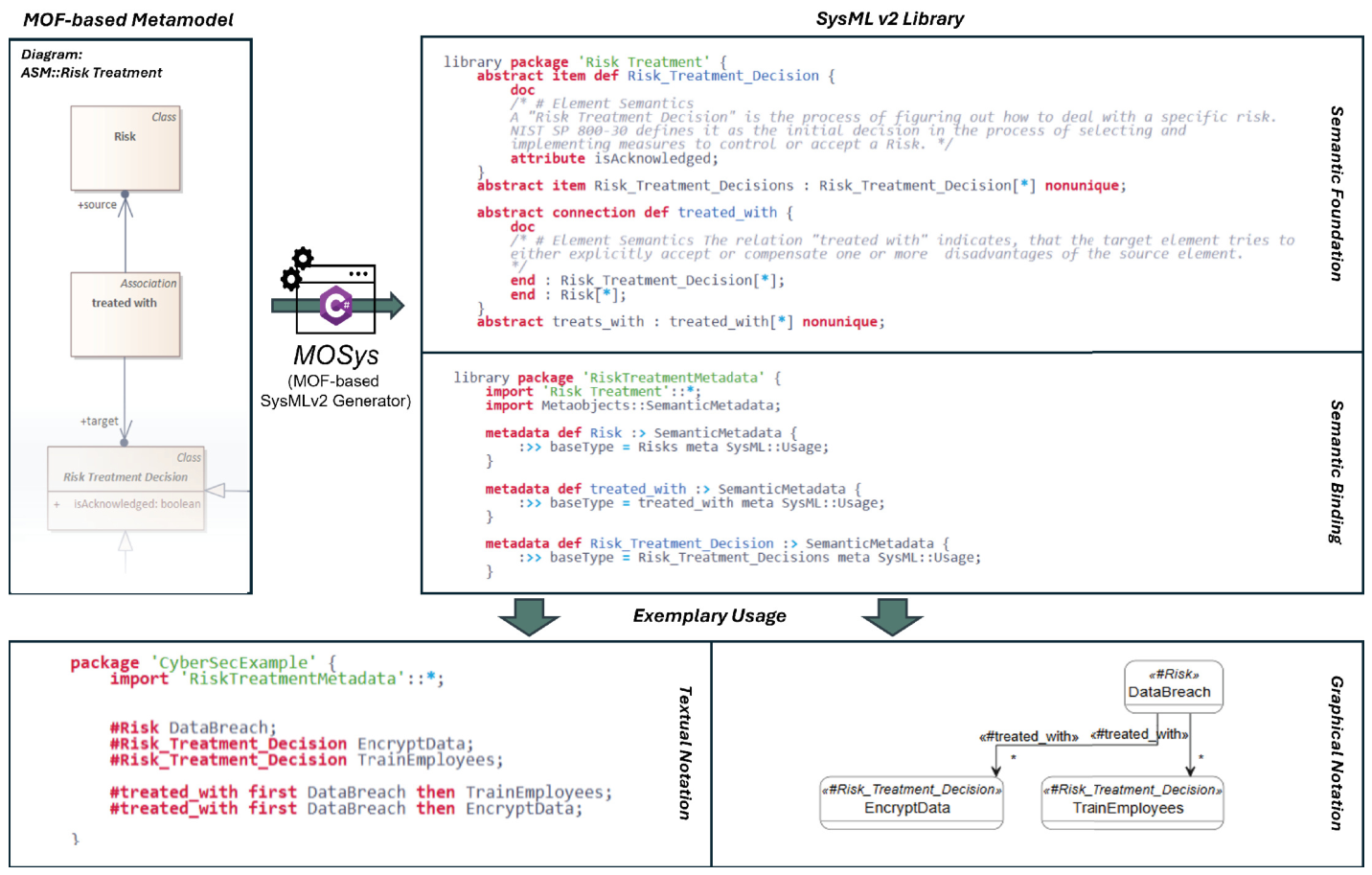The image size is (1372, 875).
Task: Click 'abstract connection def treated_with' line
Action: tap(635, 213)
